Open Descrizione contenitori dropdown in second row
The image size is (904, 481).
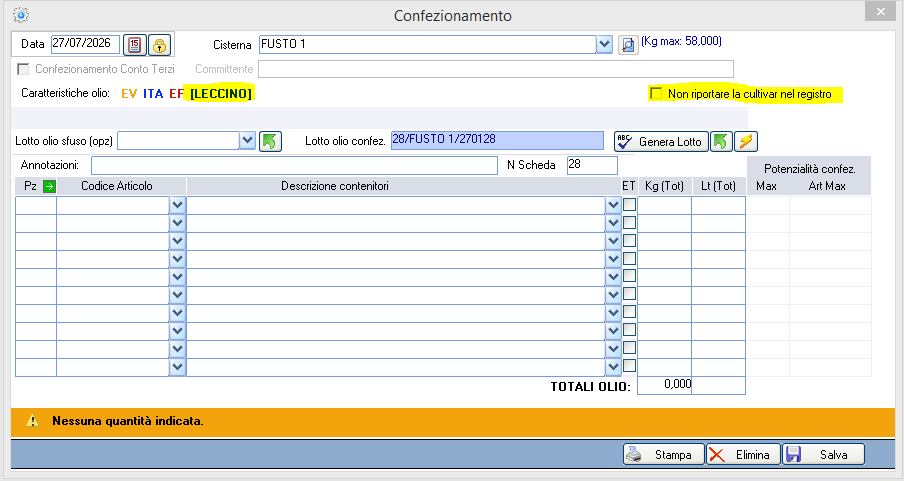coord(613,223)
